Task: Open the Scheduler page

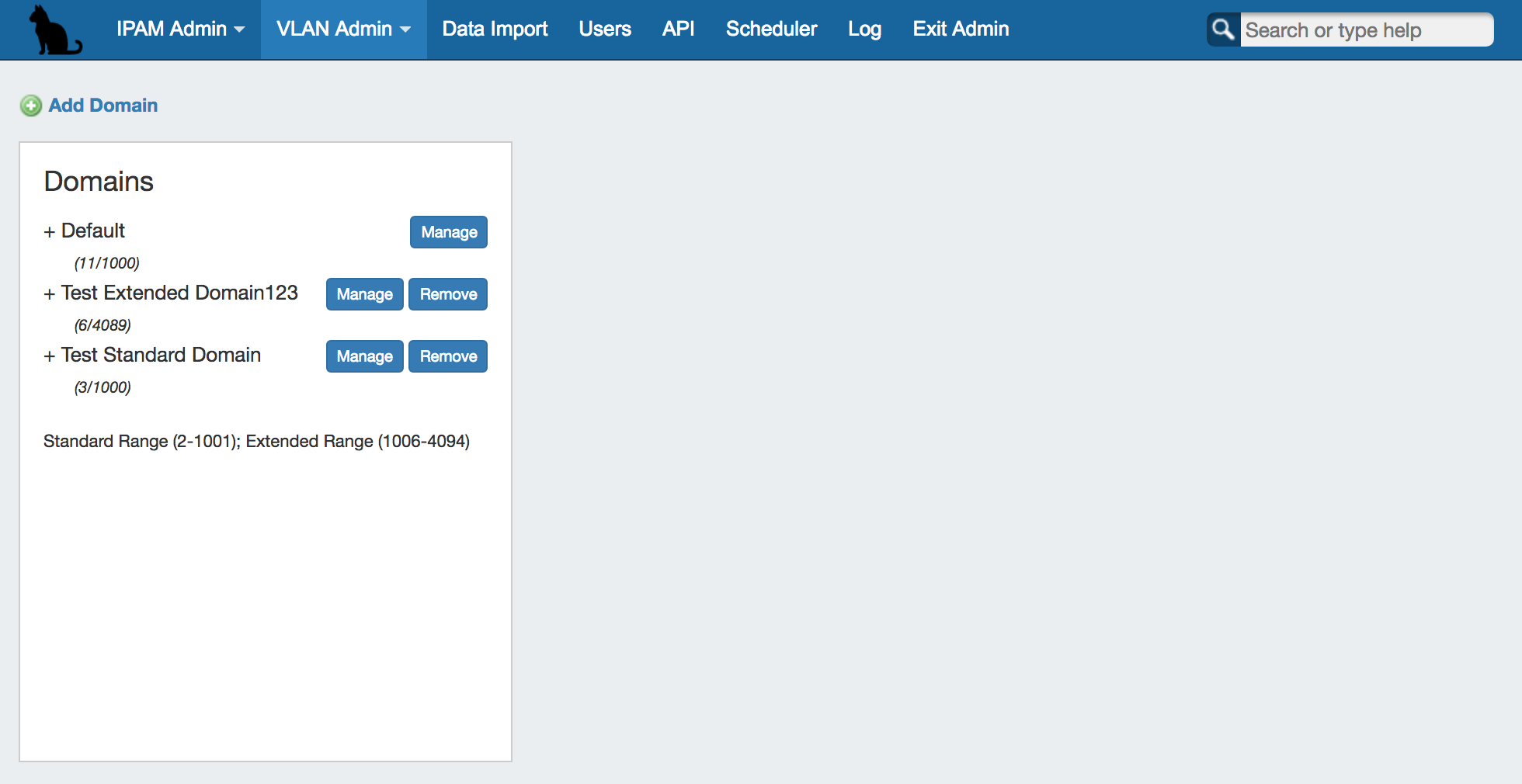Action: coord(771,29)
